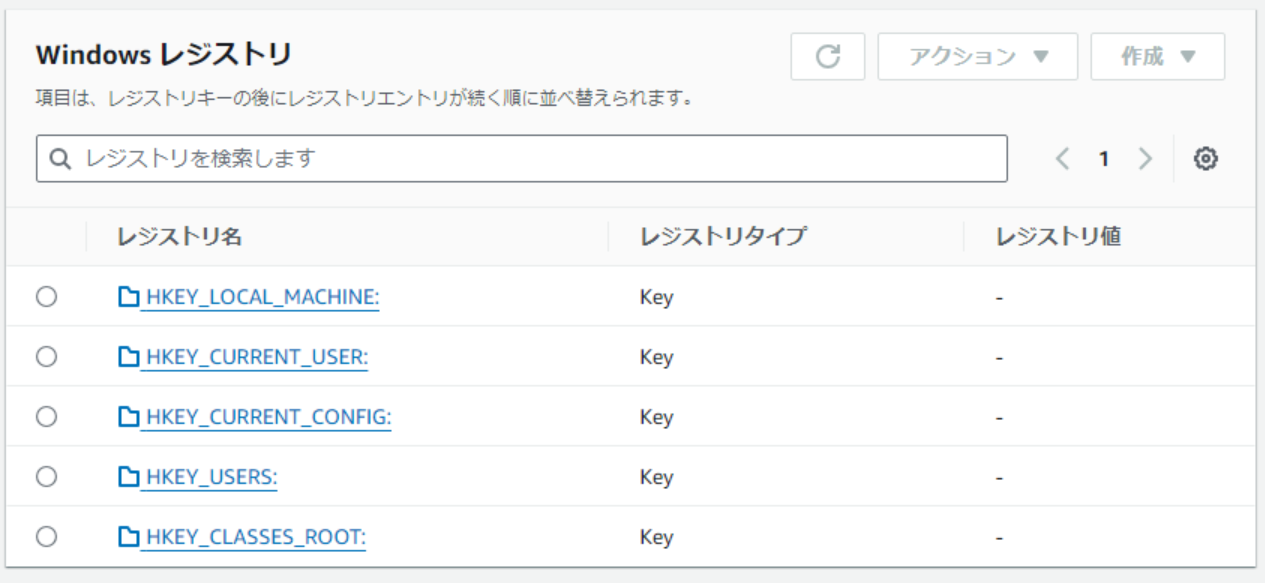Open the HKEY_USERS: link

point(211,477)
